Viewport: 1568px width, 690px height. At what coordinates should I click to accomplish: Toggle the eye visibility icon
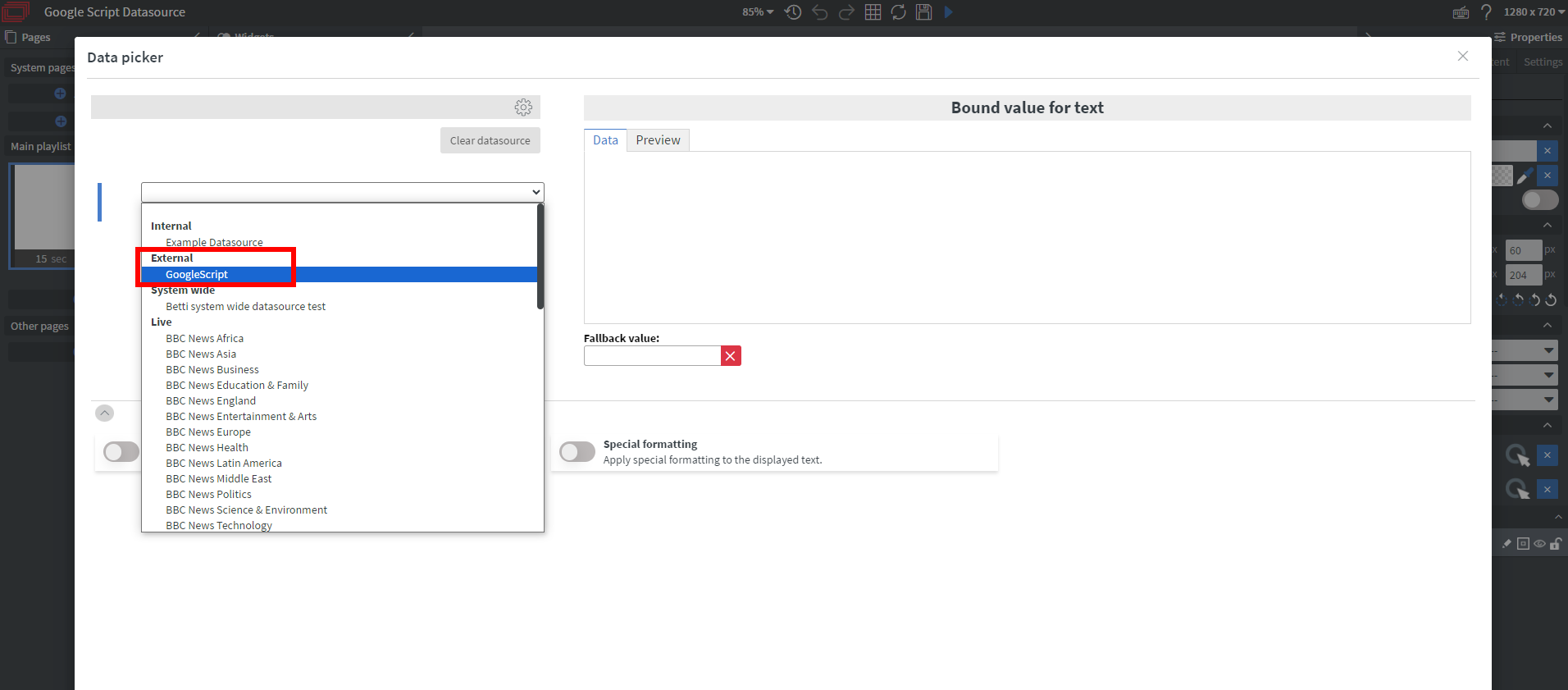click(x=1539, y=544)
